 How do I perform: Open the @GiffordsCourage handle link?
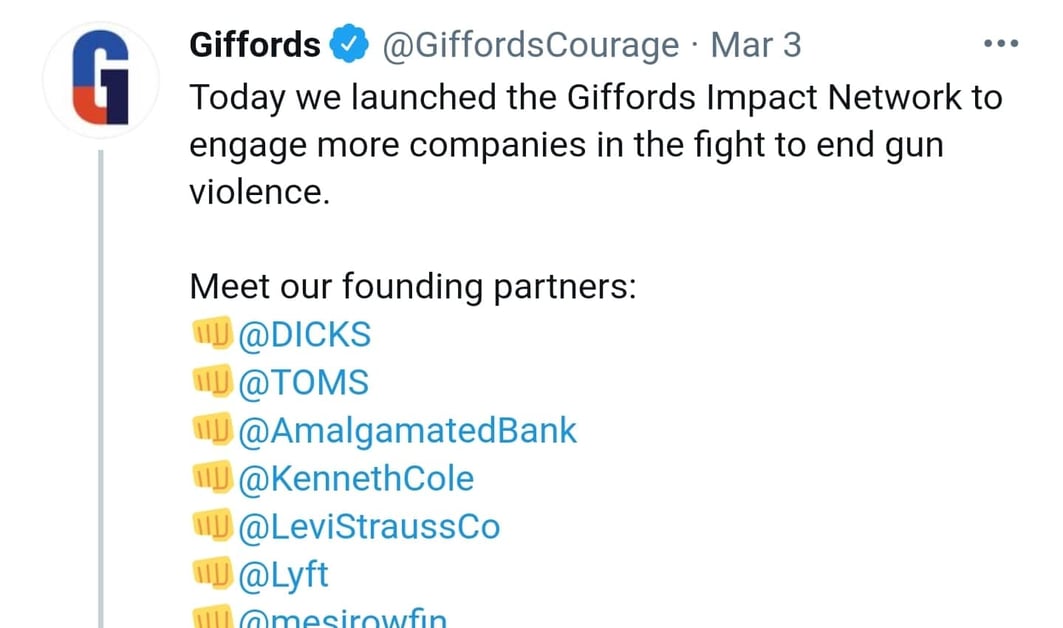531,45
